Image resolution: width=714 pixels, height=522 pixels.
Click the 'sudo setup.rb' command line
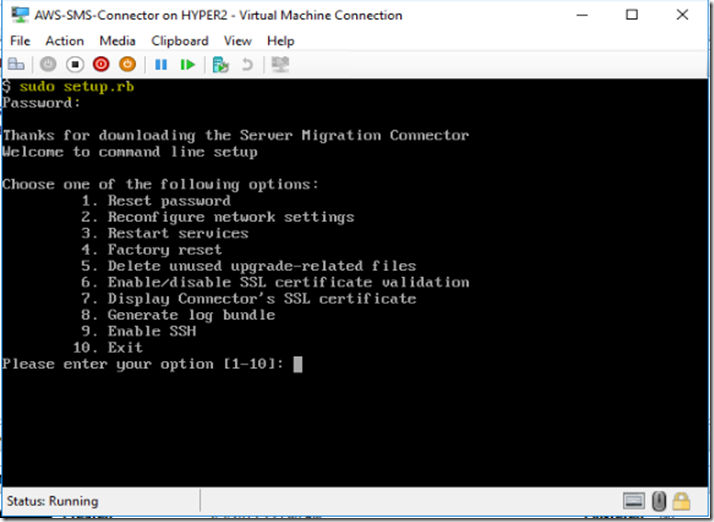(x=76, y=87)
